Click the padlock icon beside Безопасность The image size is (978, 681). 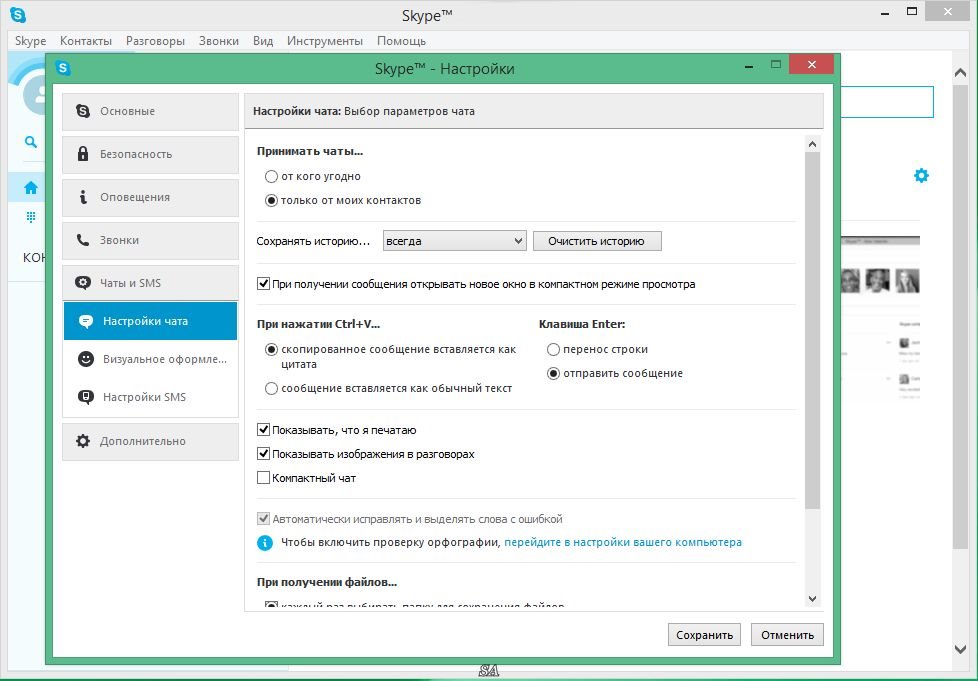tap(83, 153)
